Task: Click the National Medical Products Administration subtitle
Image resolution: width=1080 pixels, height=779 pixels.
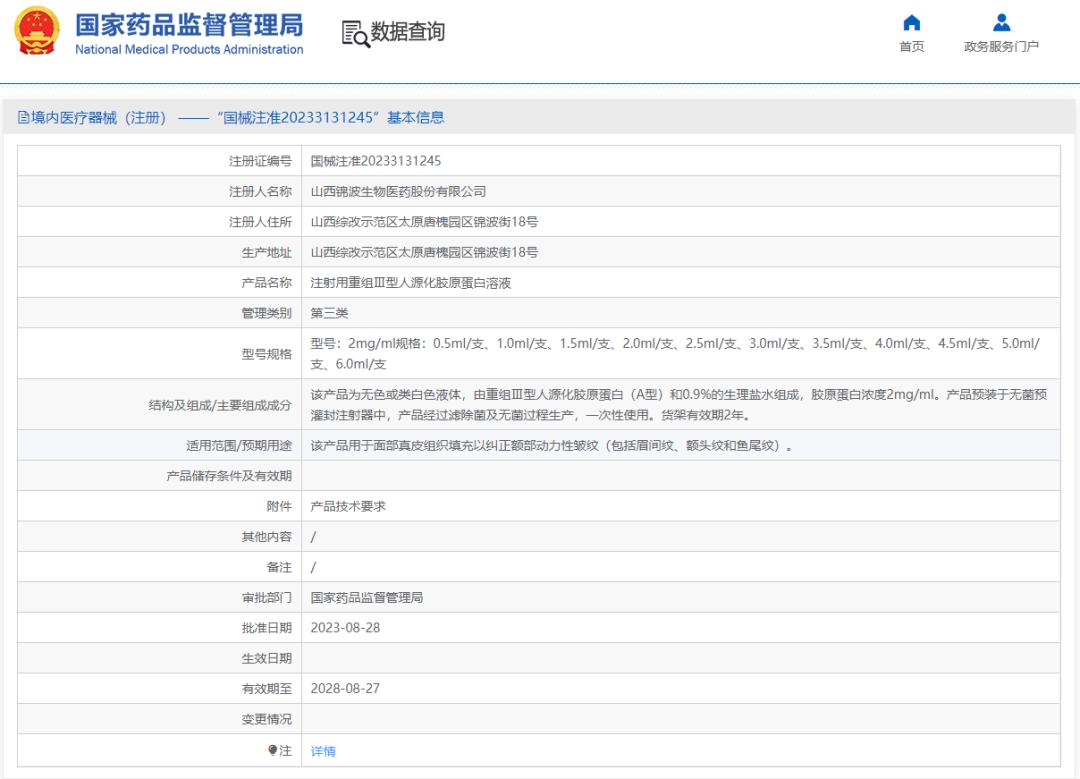Action: coord(189,50)
